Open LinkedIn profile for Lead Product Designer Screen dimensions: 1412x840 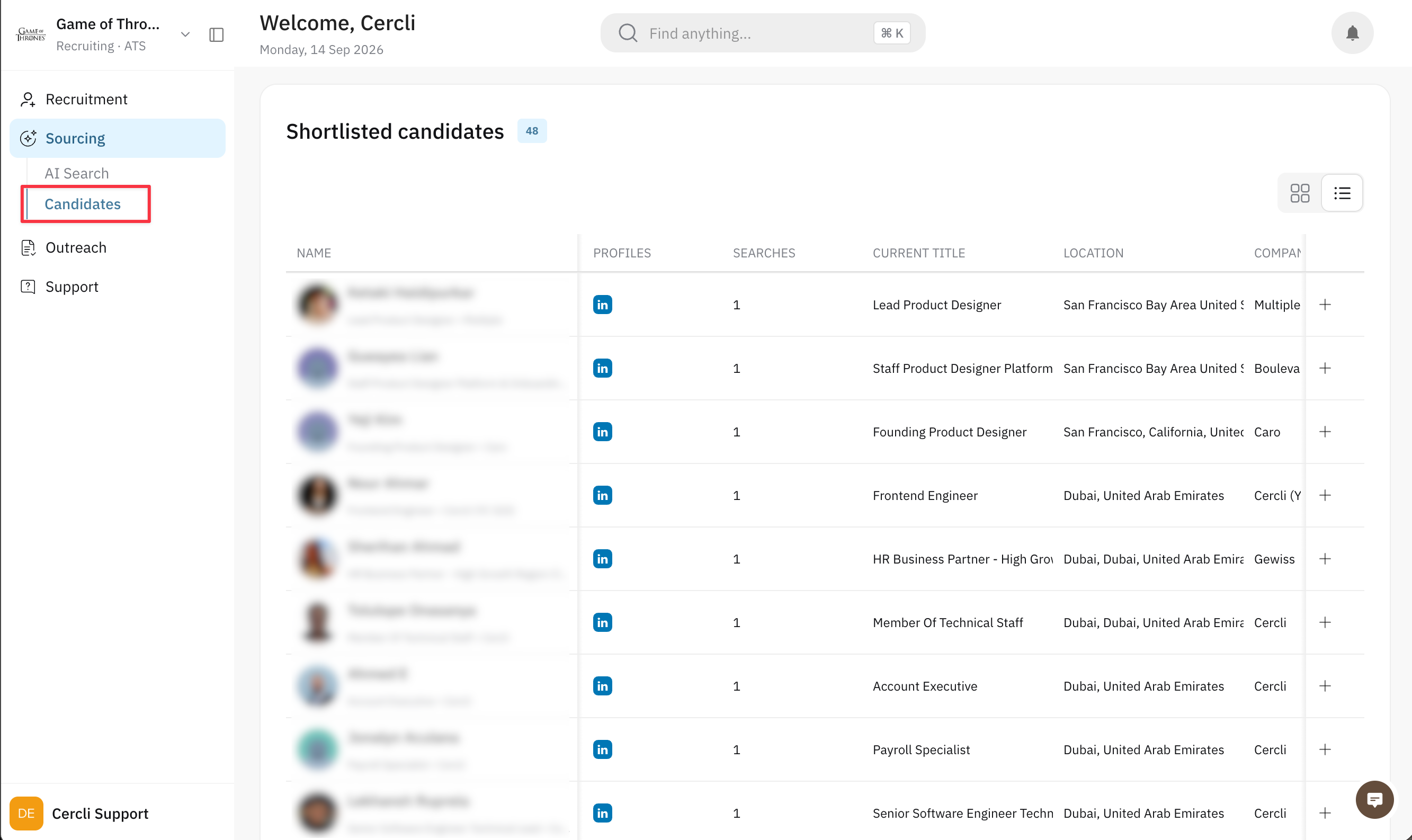(x=602, y=305)
